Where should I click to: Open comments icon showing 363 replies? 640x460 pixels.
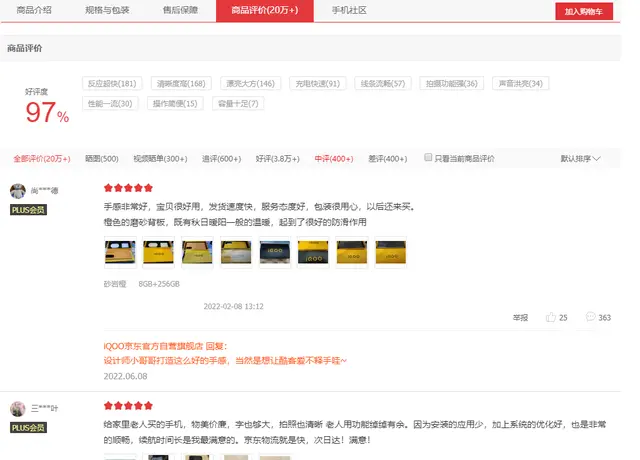[590, 317]
